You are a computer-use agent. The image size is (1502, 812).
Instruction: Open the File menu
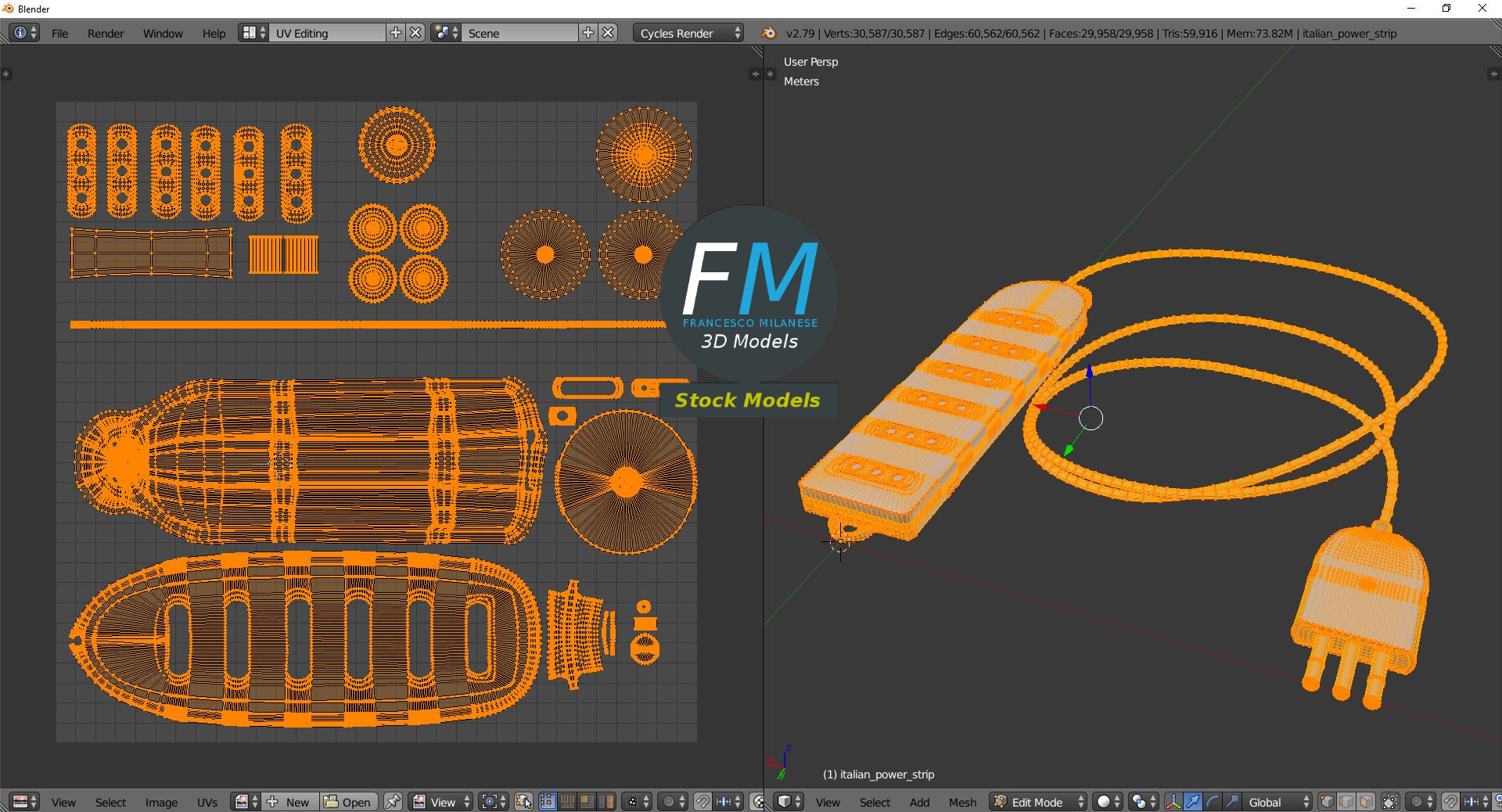[x=59, y=34]
